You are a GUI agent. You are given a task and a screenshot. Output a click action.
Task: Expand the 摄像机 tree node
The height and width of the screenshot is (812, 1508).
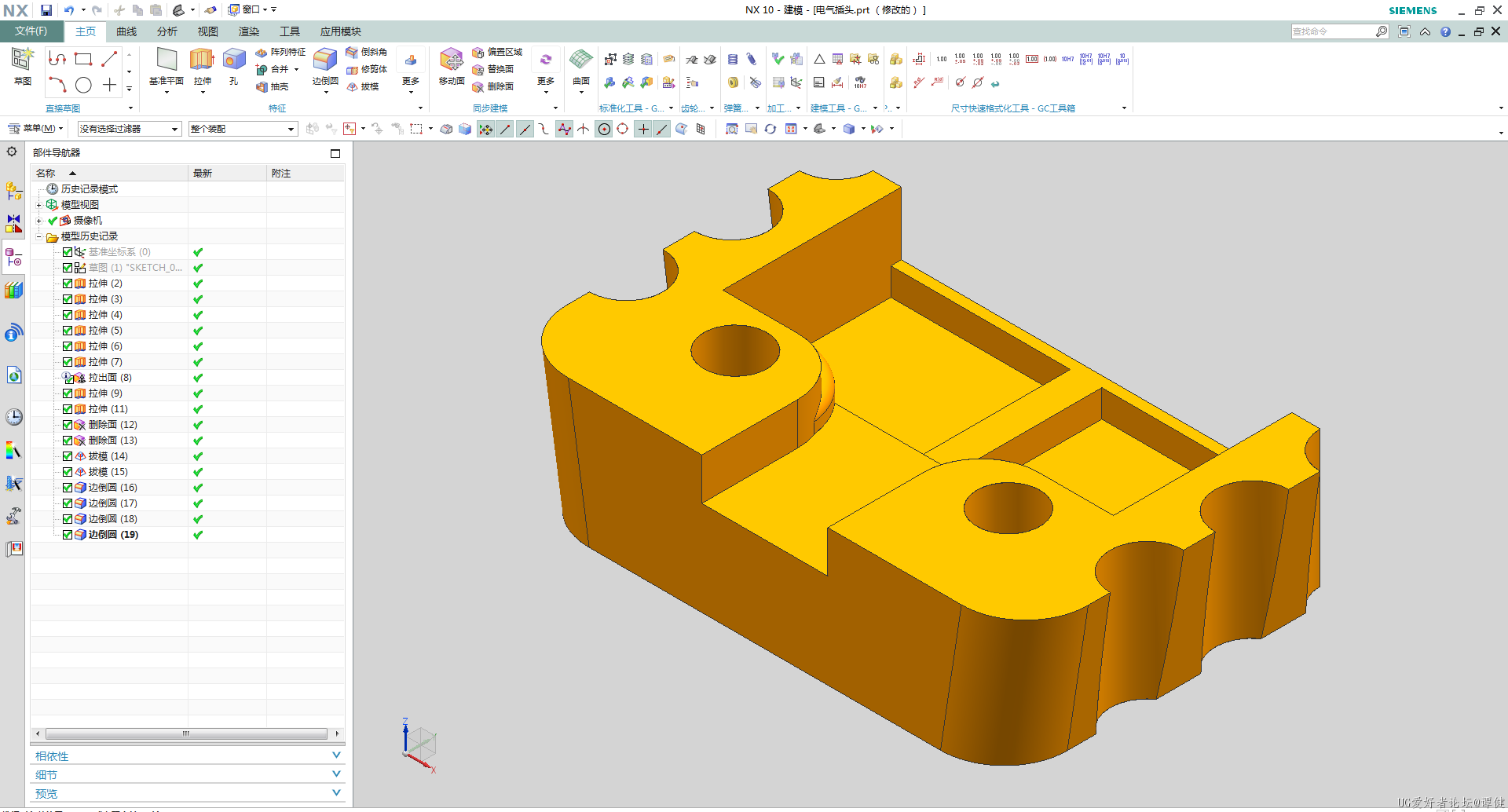38,221
